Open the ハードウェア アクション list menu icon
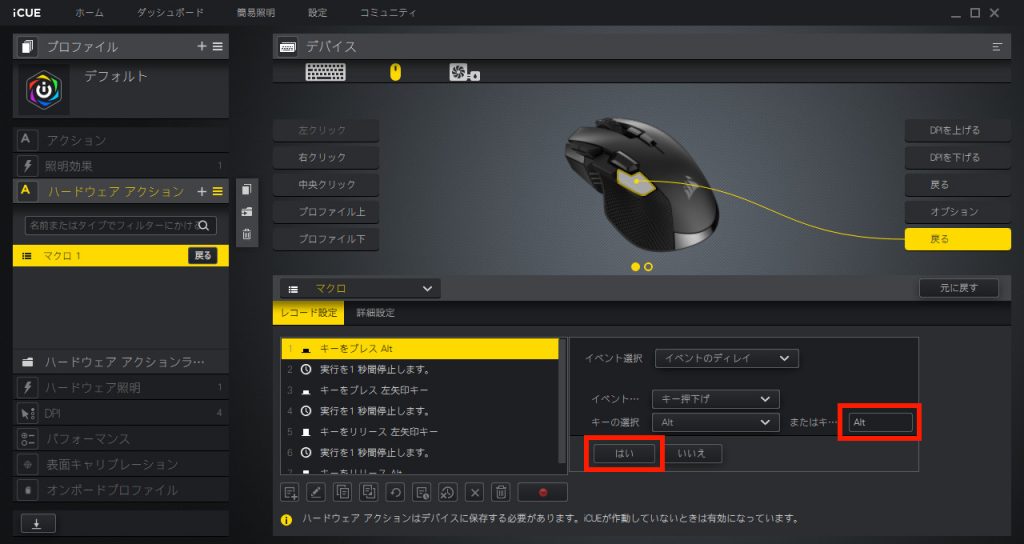Viewport: 1024px width, 544px height. point(217,191)
